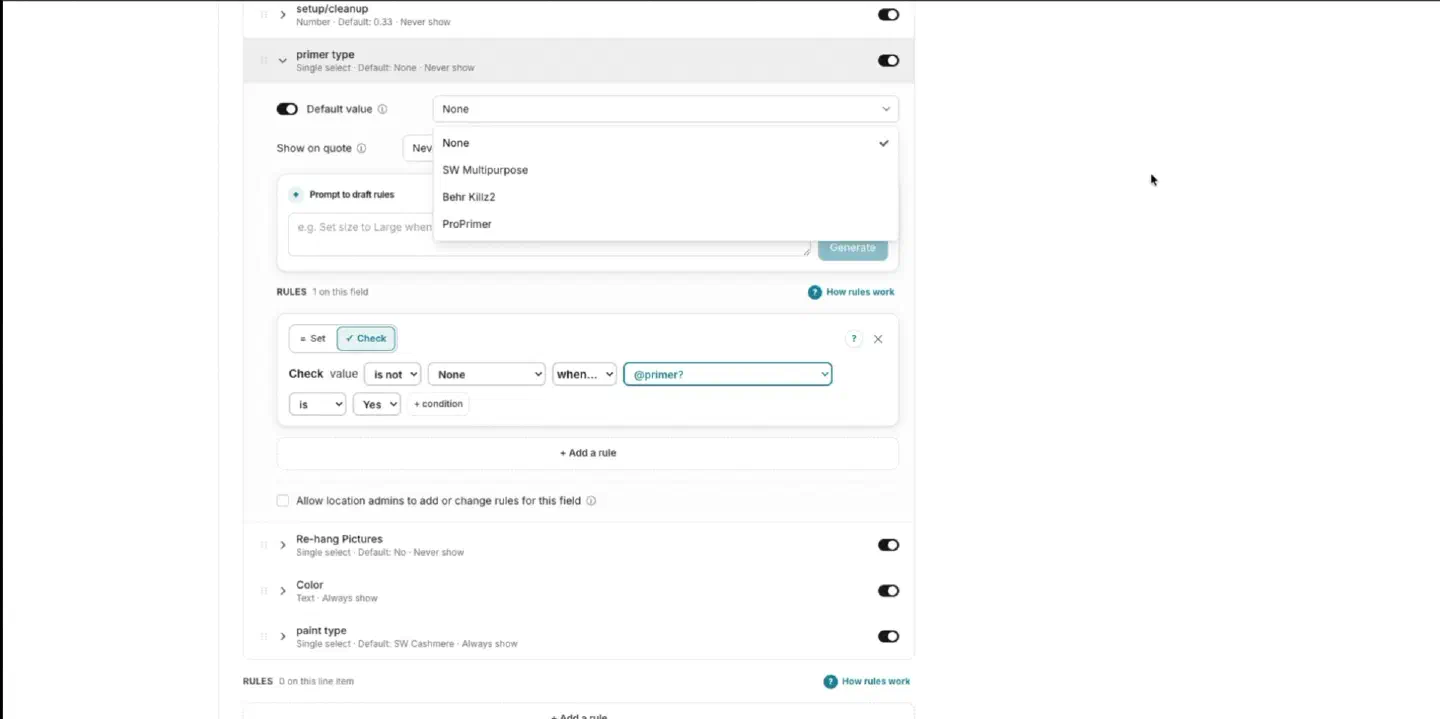
Task: Click the drag handle beside Re-hang Pictures
Action: click(264, 545)
